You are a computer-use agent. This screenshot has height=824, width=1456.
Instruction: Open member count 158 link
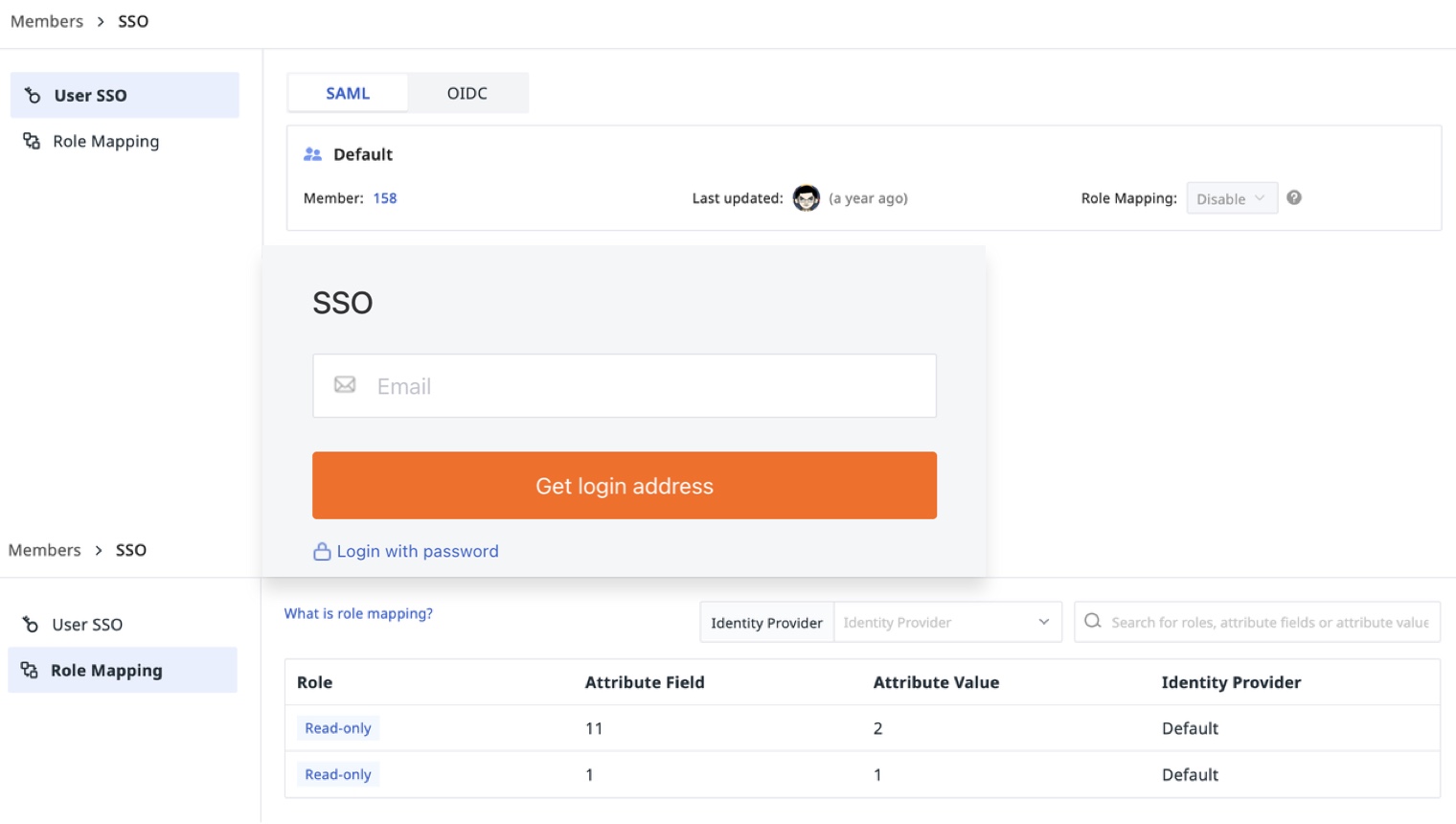click(x=385, y=198)
